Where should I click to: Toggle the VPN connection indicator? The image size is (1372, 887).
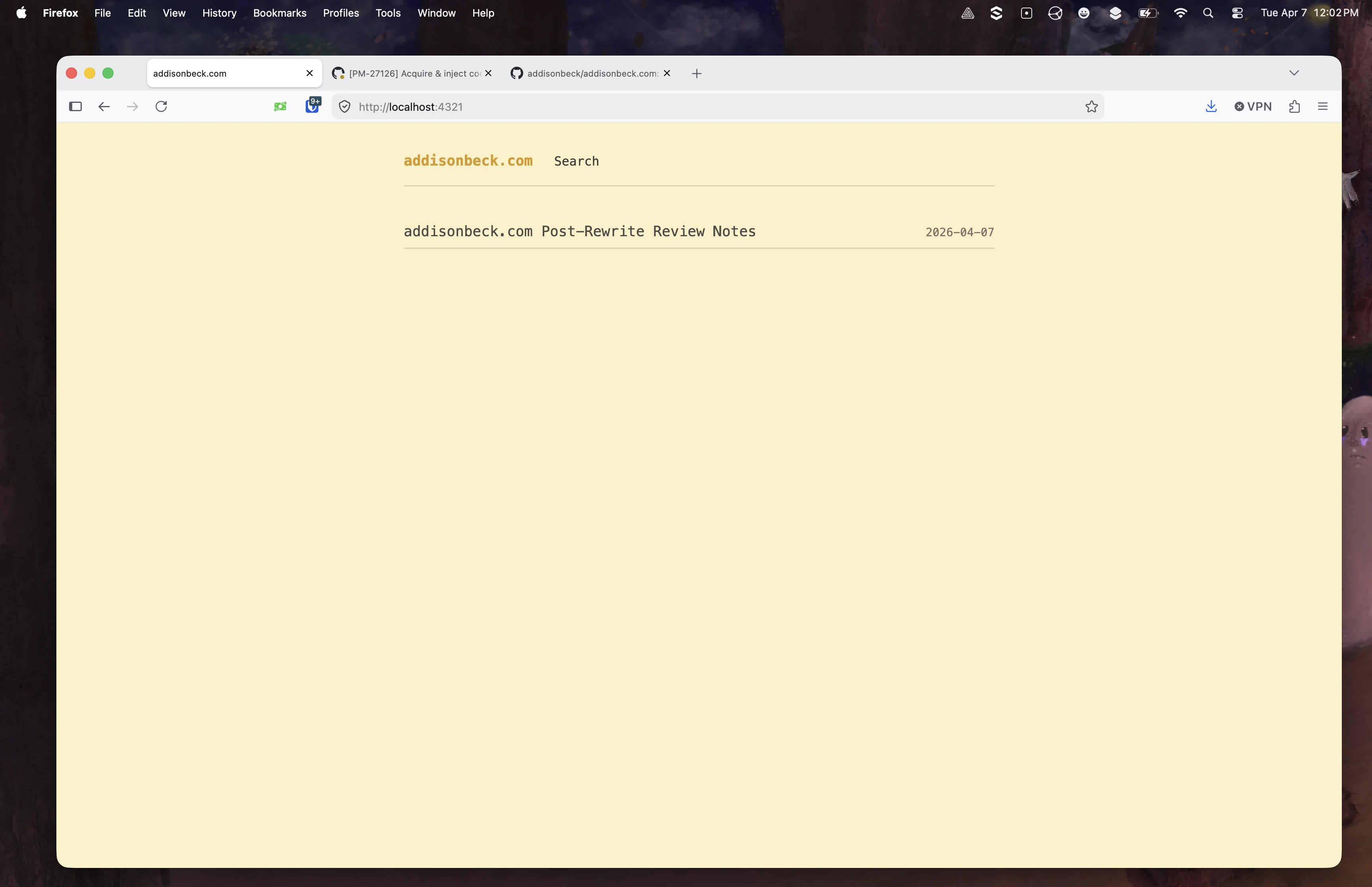1253,106
